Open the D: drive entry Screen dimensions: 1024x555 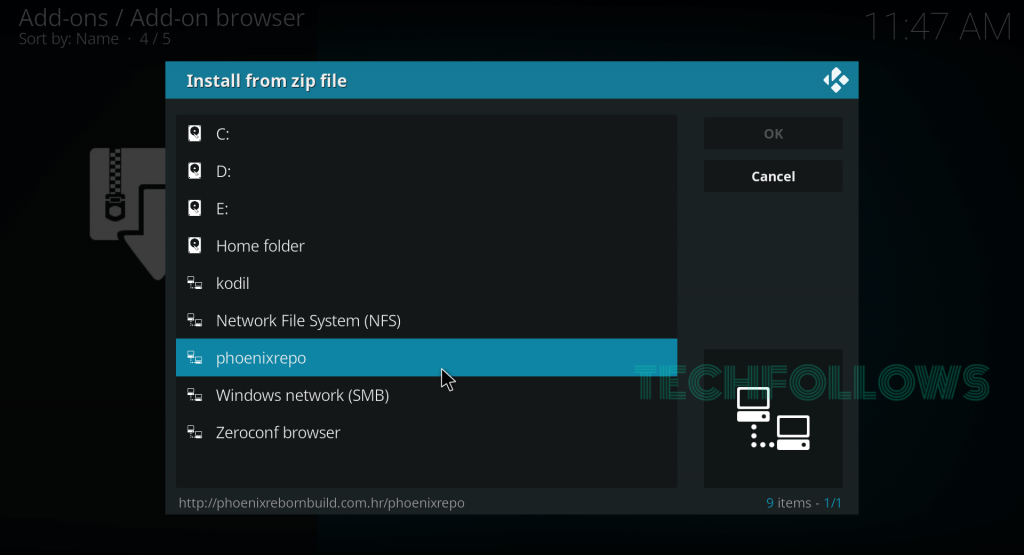426,171
